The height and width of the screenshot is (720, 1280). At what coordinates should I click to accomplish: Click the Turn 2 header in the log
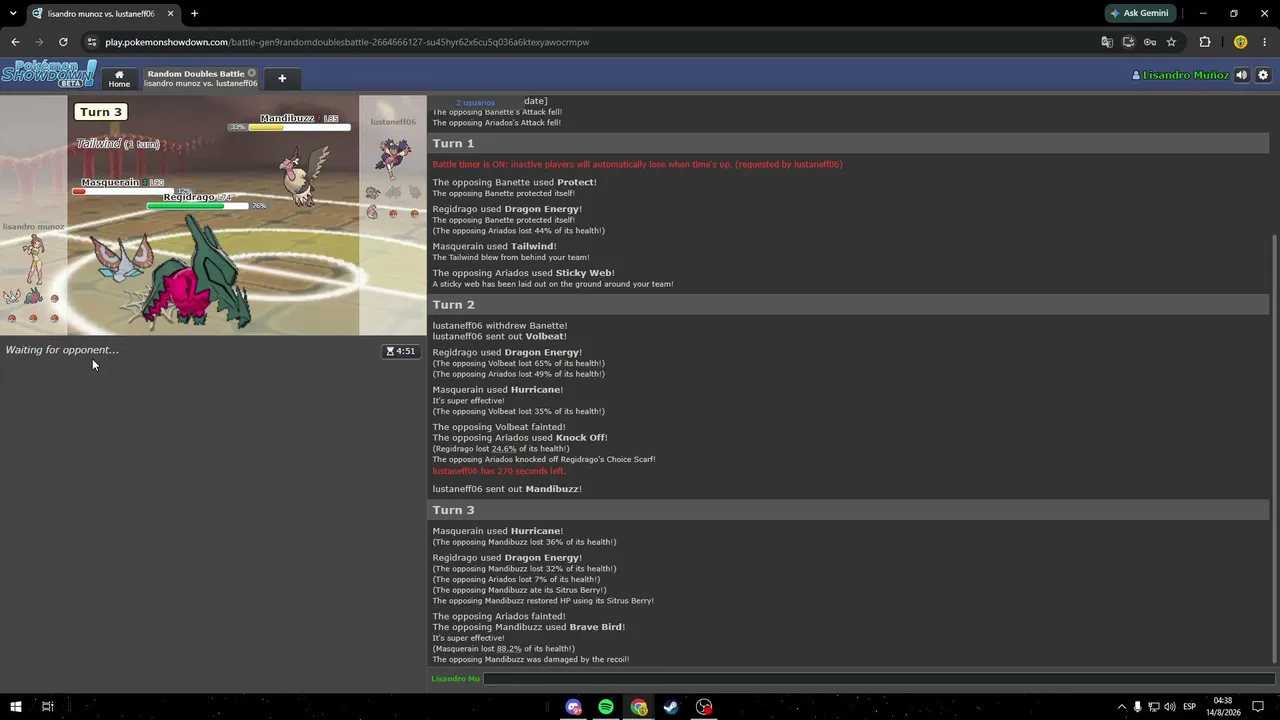pyautogui.click(x=848, y=305)
